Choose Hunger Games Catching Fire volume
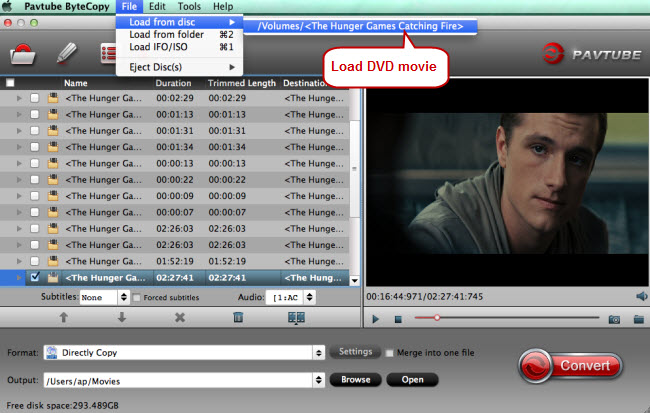The width and height of the screenshot is (650, 413). tap(360, 26)
